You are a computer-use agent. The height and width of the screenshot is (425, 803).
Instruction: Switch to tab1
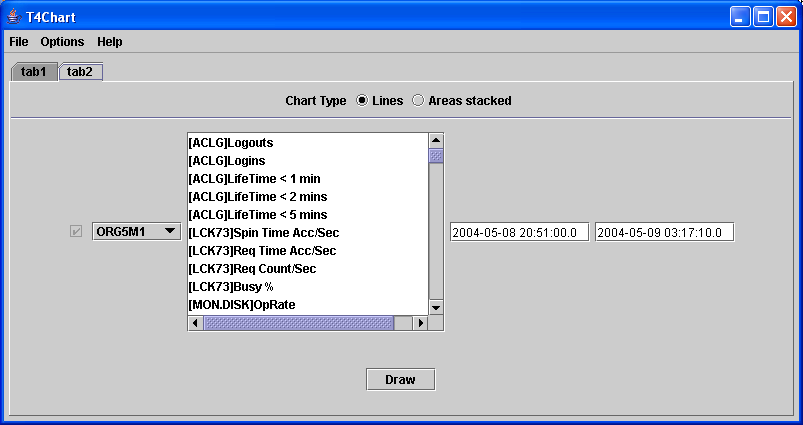[x=34, y=72]
